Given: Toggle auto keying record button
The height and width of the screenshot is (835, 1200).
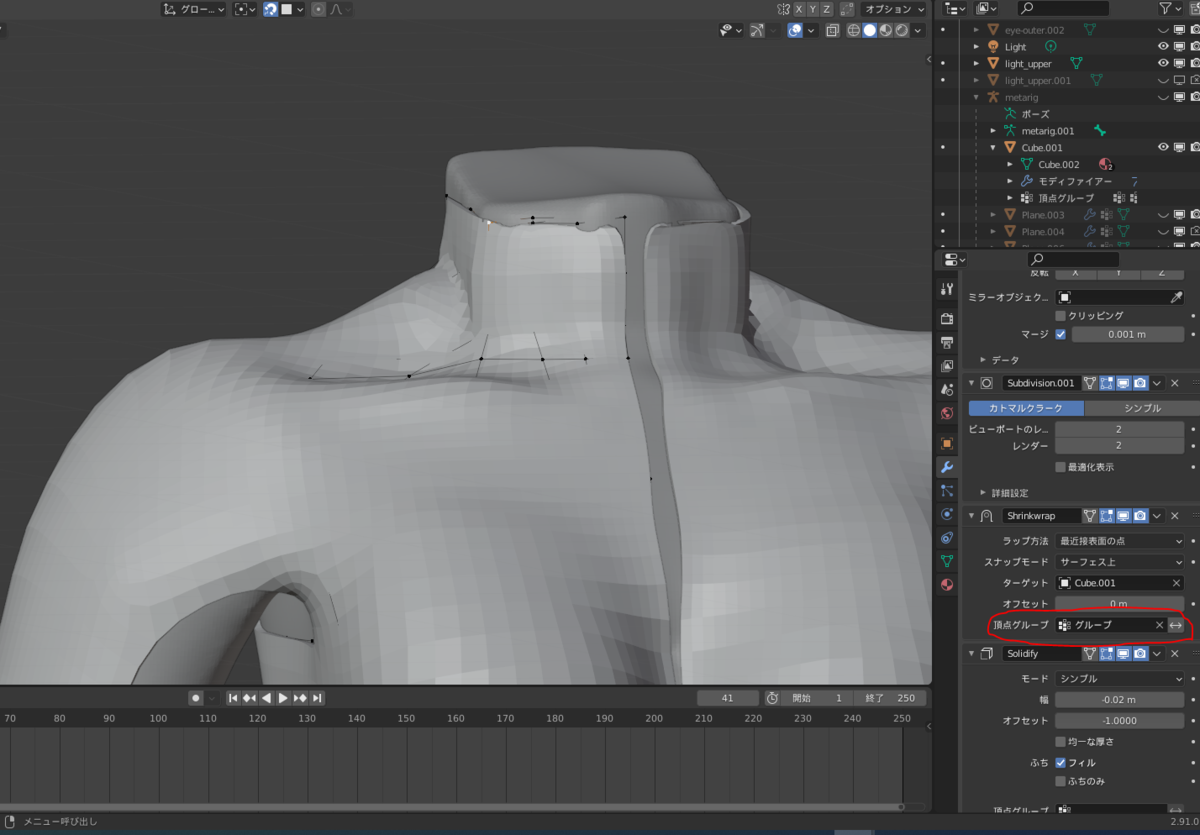Looking at the screenshot, I should coord(196,698).
